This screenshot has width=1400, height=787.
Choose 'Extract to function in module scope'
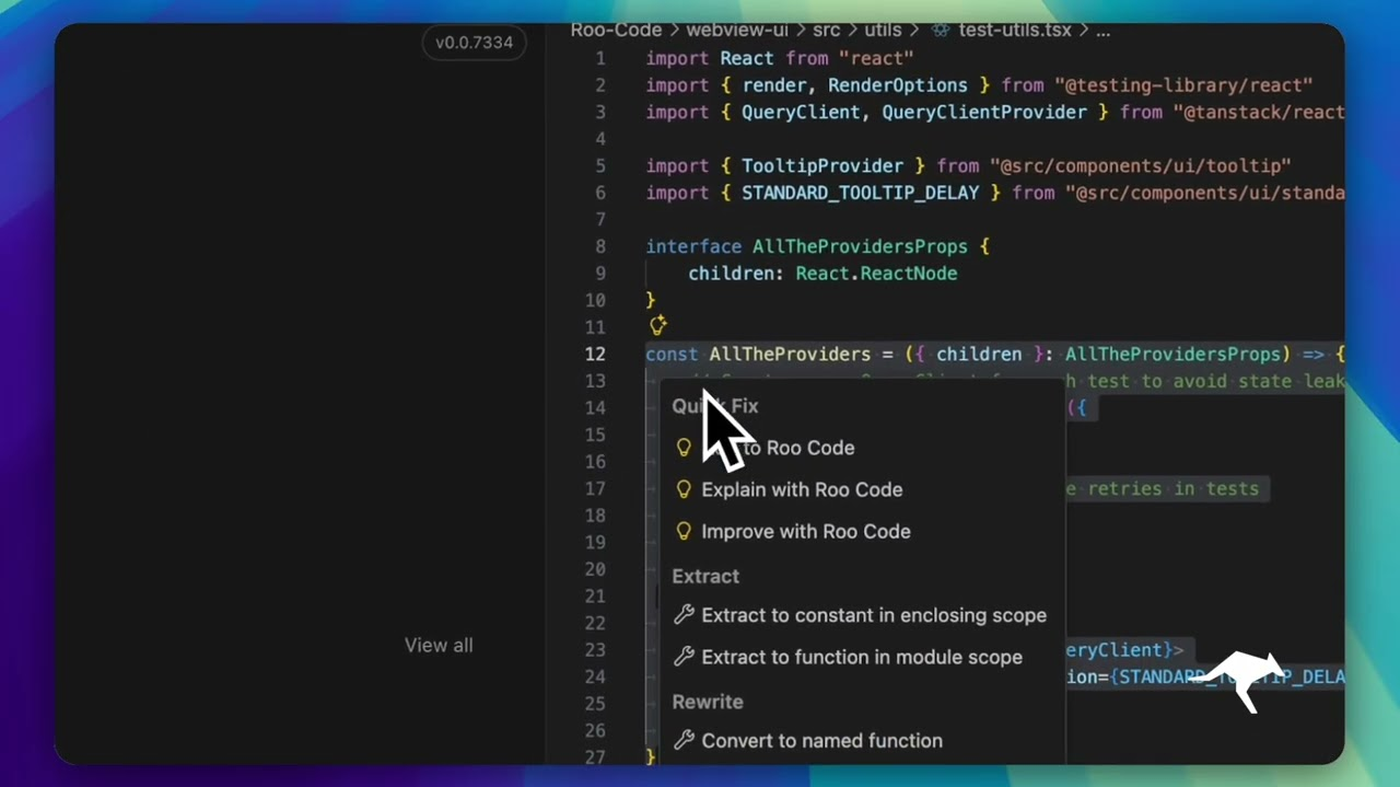click(862, 658)
